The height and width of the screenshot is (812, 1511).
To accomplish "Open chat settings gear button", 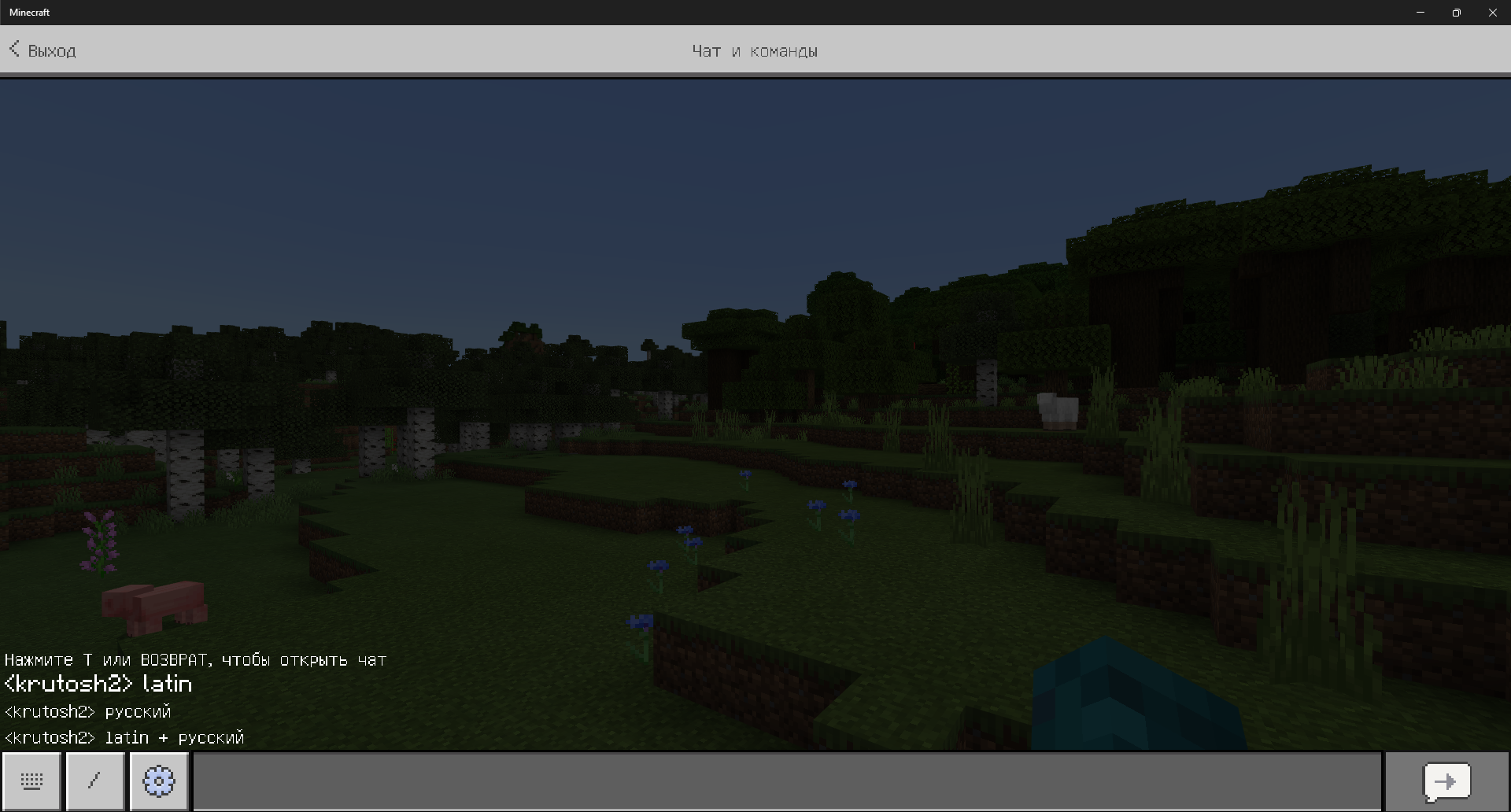I will 159,781.
